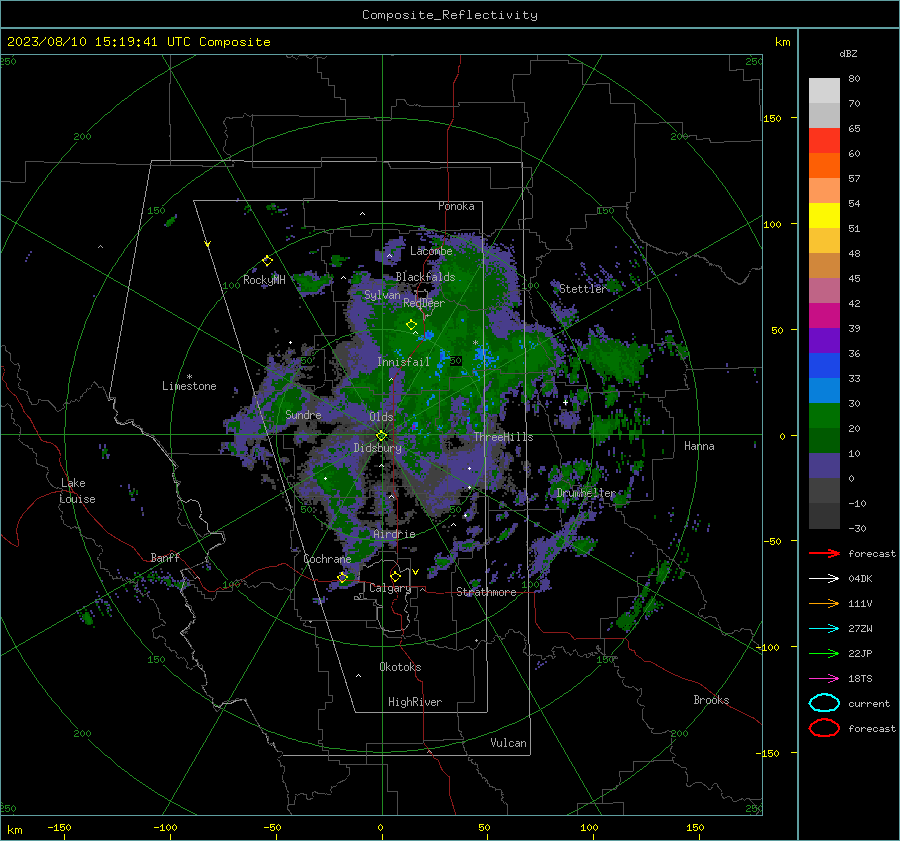900x841 pixels.
Task: Click the Airdrie city label
Action: [394, 534]
